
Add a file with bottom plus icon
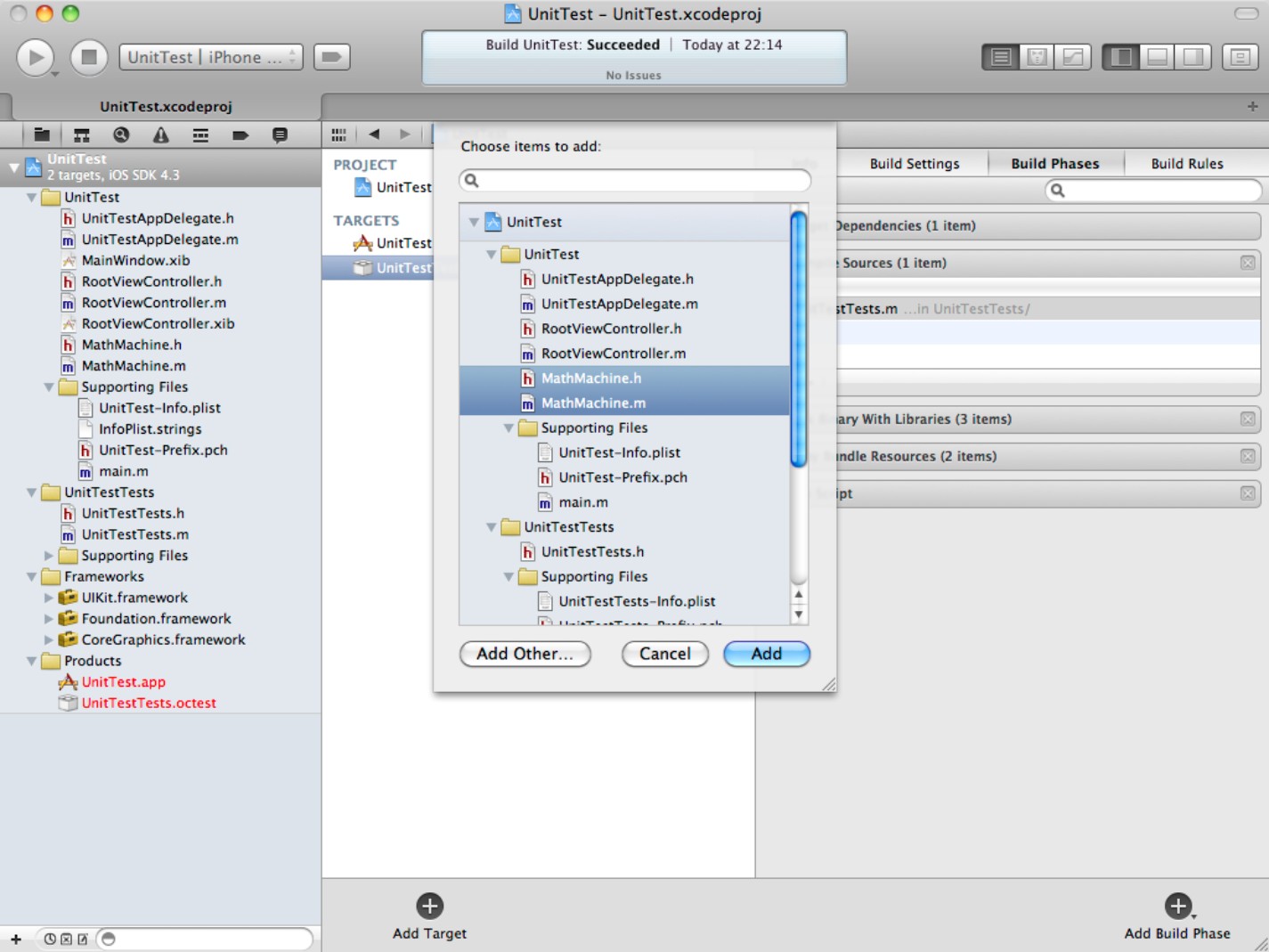[16, 939]
